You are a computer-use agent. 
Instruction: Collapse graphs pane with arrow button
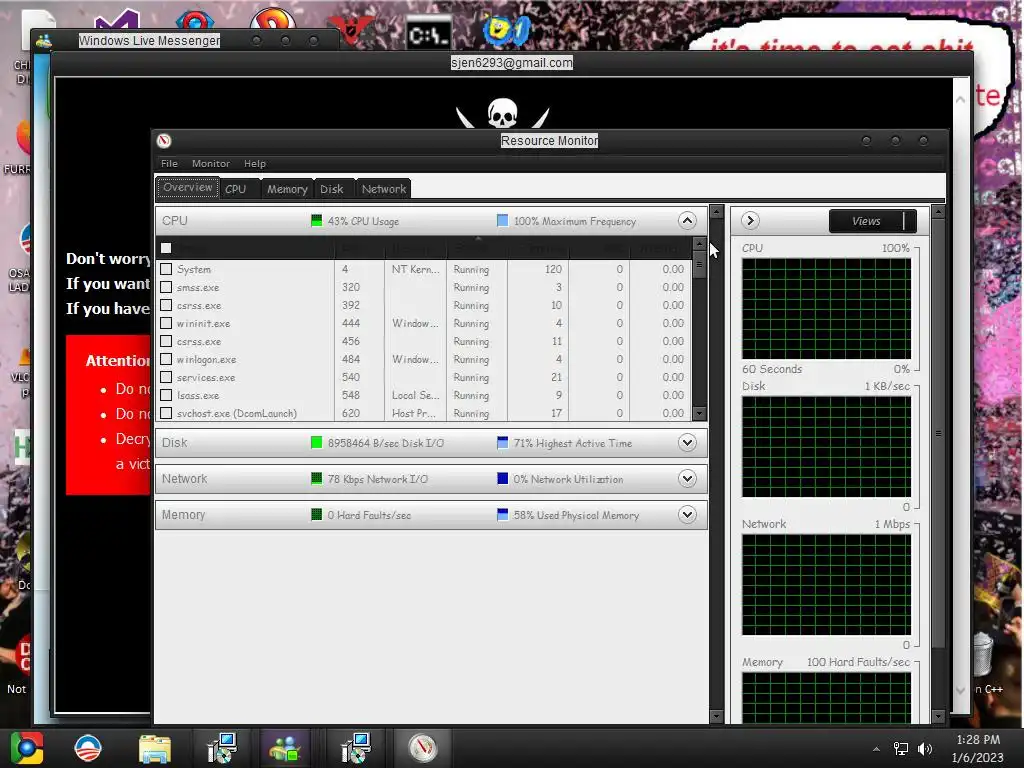750,221
